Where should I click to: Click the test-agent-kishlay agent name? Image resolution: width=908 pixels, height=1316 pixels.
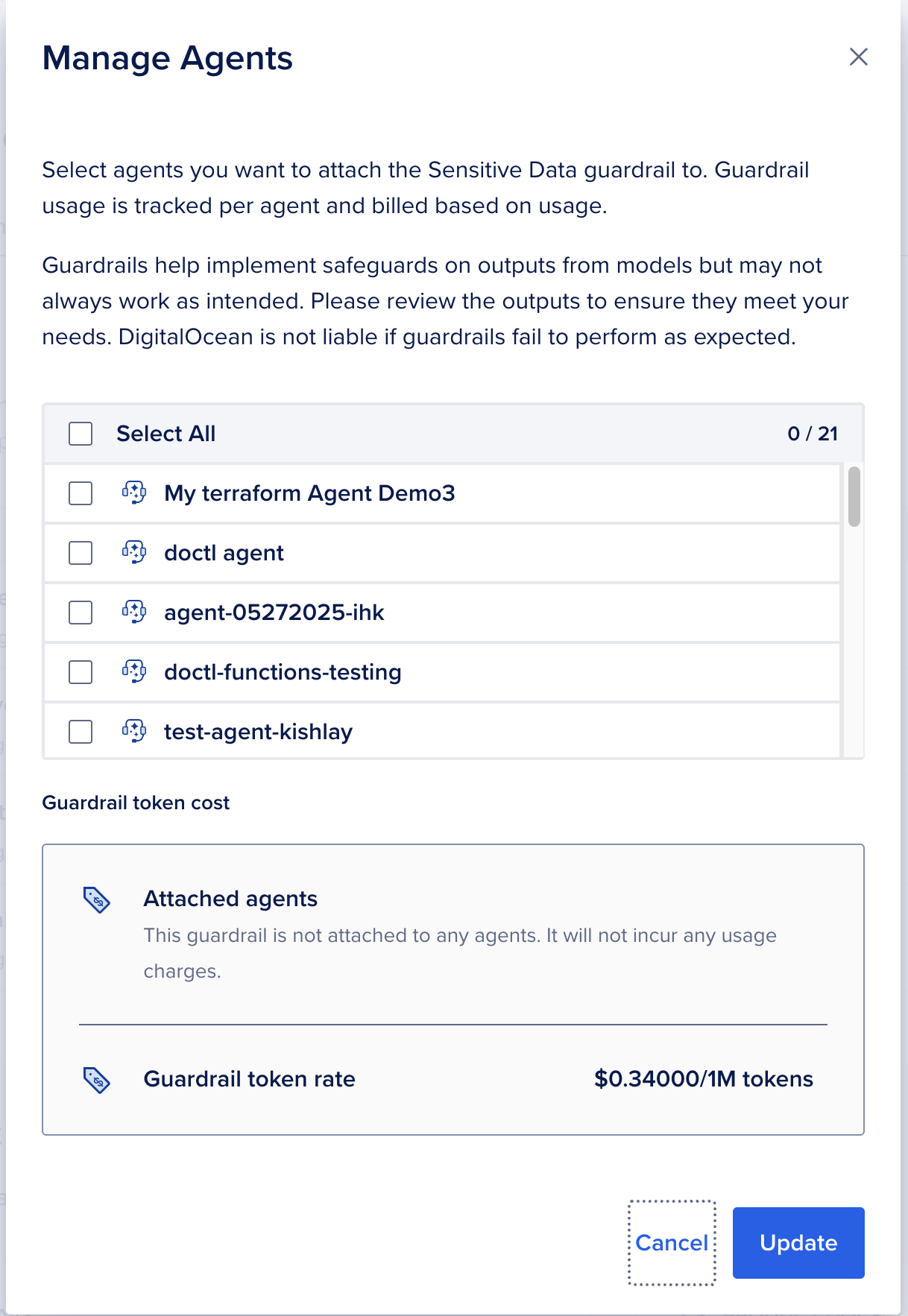point(258,732)
